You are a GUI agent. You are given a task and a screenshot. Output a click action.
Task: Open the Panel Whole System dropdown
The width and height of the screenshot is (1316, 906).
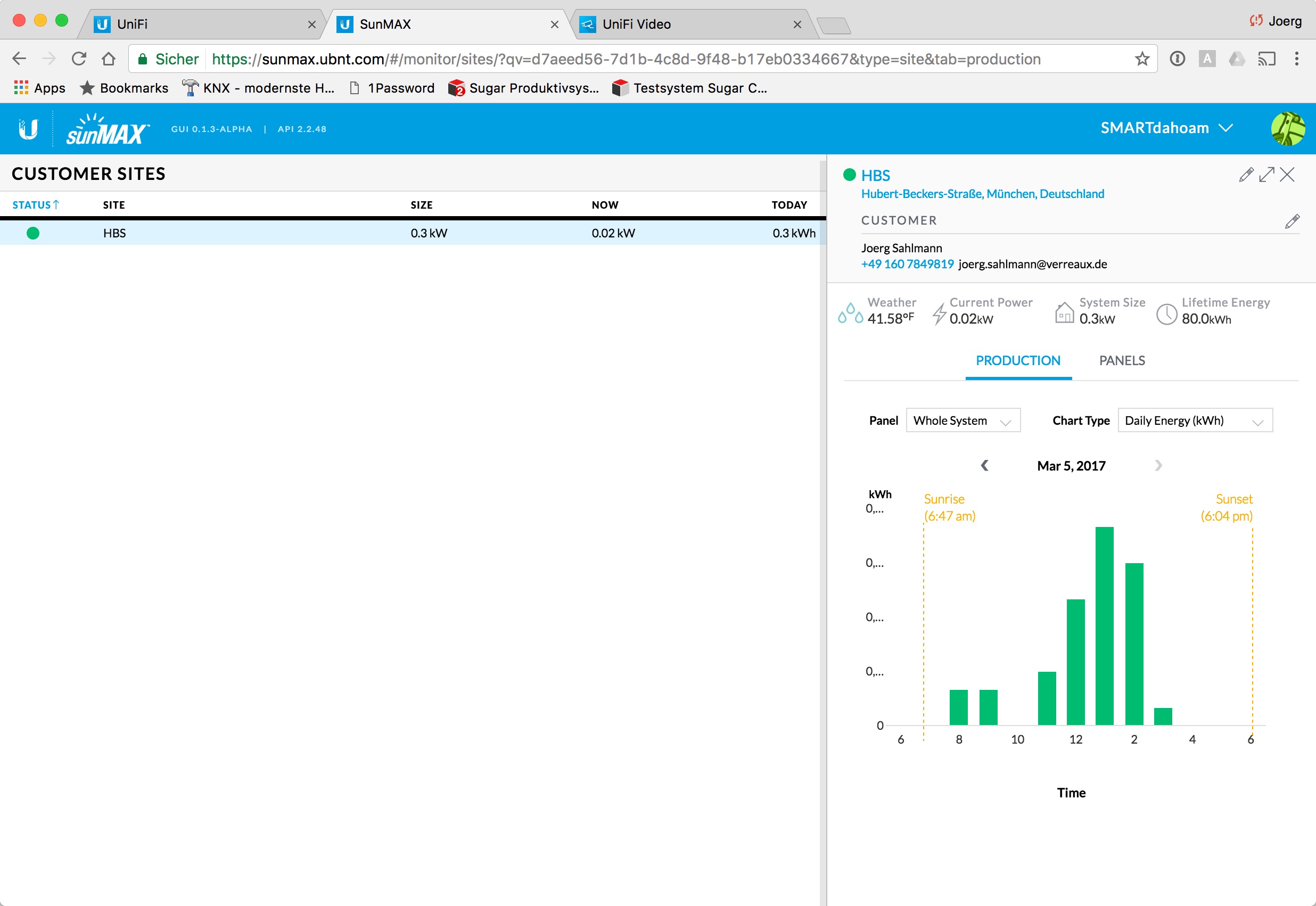click(x=963, y=421)
